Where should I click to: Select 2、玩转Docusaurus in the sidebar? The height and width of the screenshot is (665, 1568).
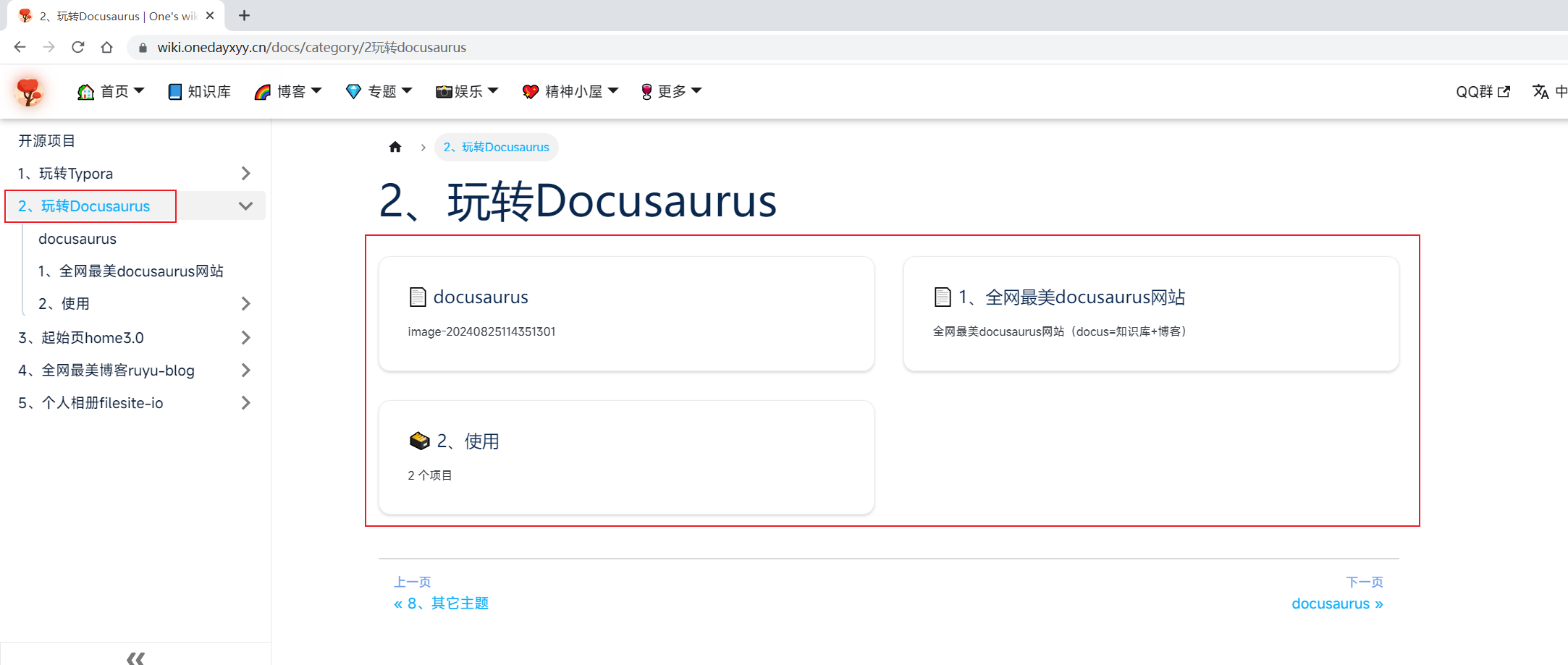point(84,206)
